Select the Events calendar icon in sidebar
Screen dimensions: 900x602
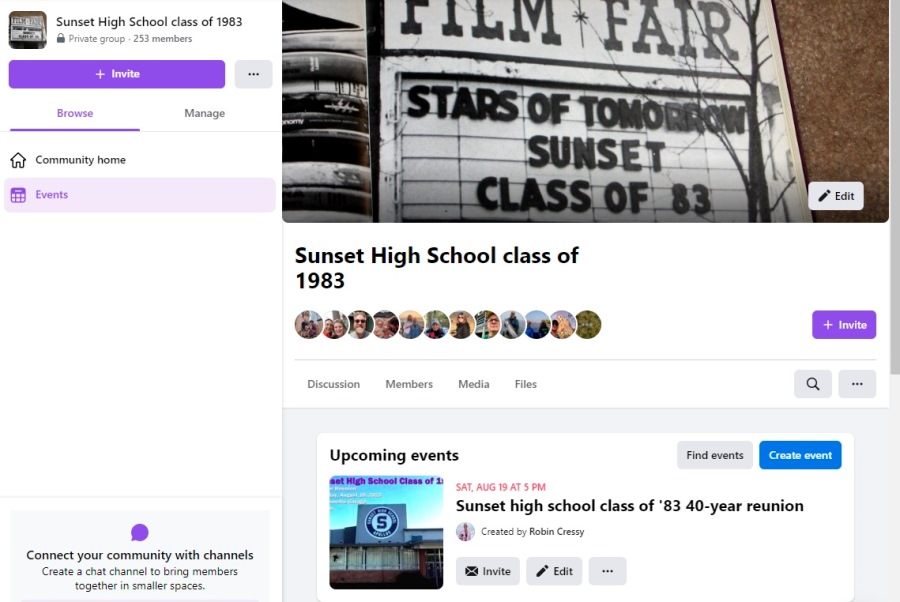18,195
